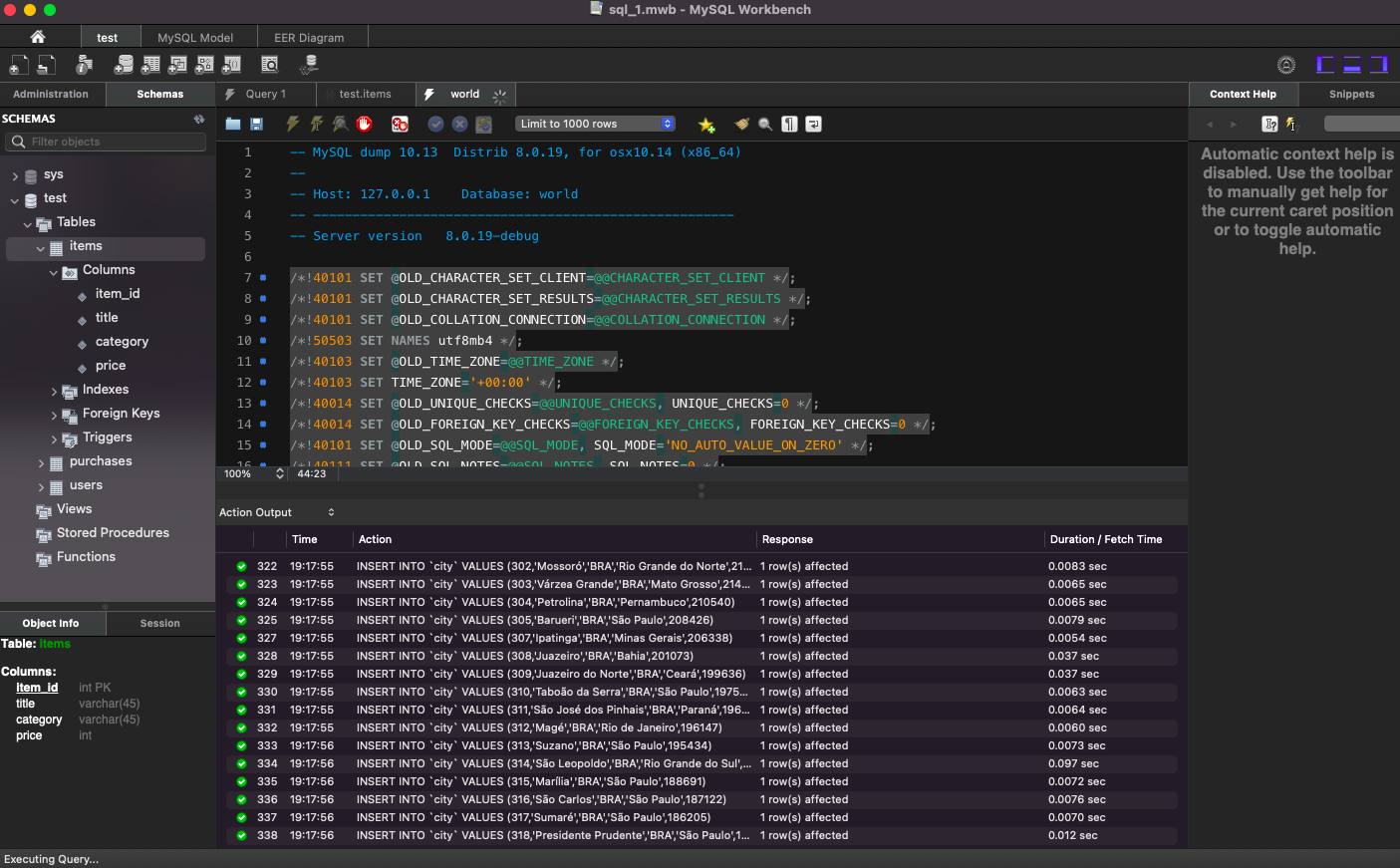Switch to the Session tab
The height and width of the screenshot is (868, 1400).
click(x=160, y=623)
